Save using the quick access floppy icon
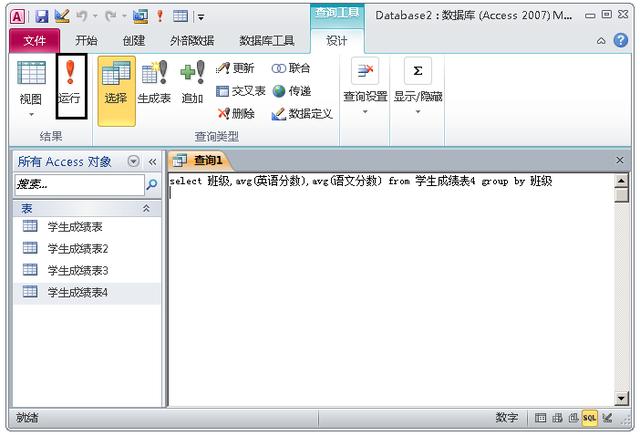Image resolution: width=640 pixels, height=436 pixels. (x=42, y=16)
